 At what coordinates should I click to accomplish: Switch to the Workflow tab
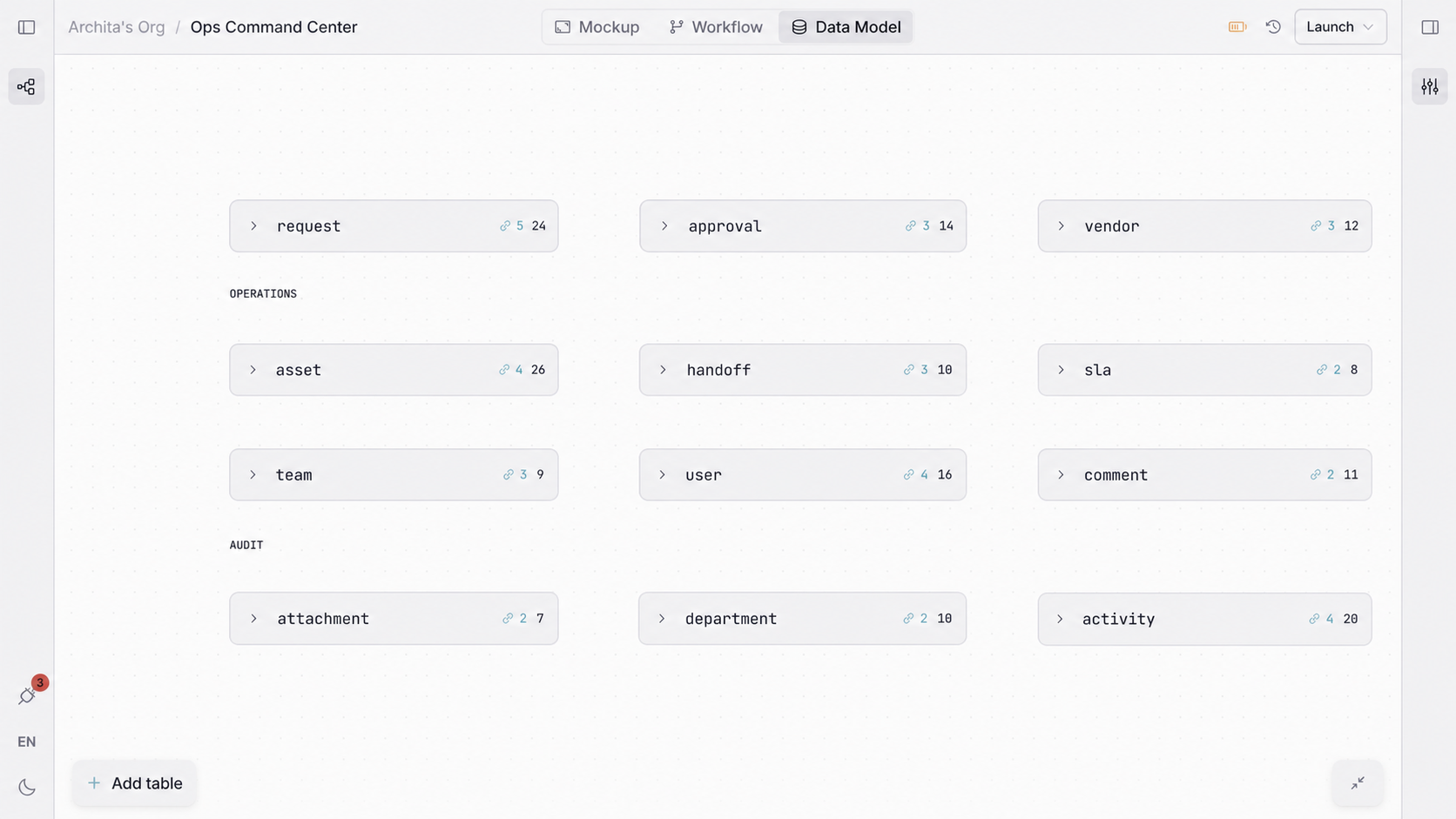pos(716,27)
